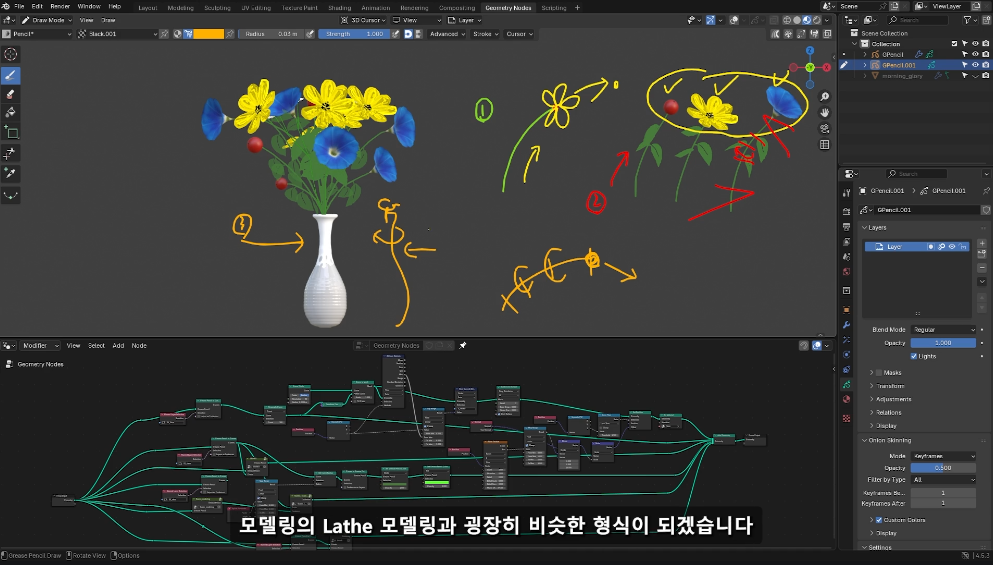This screenshot has height=565, width=993.
Task: Click the Add menu in node editor
Action: (118, 346)
